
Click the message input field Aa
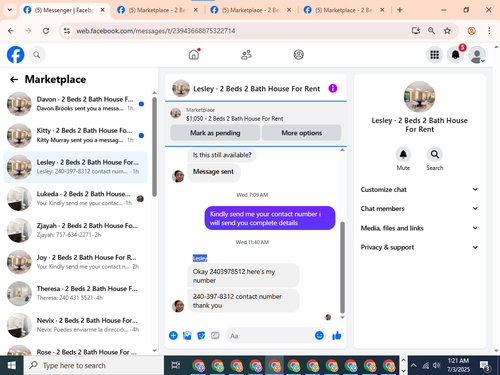pos(270,336)
